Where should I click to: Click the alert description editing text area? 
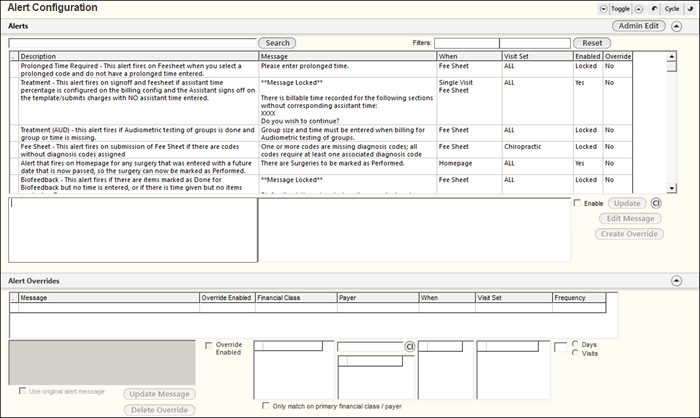[133, 230]
